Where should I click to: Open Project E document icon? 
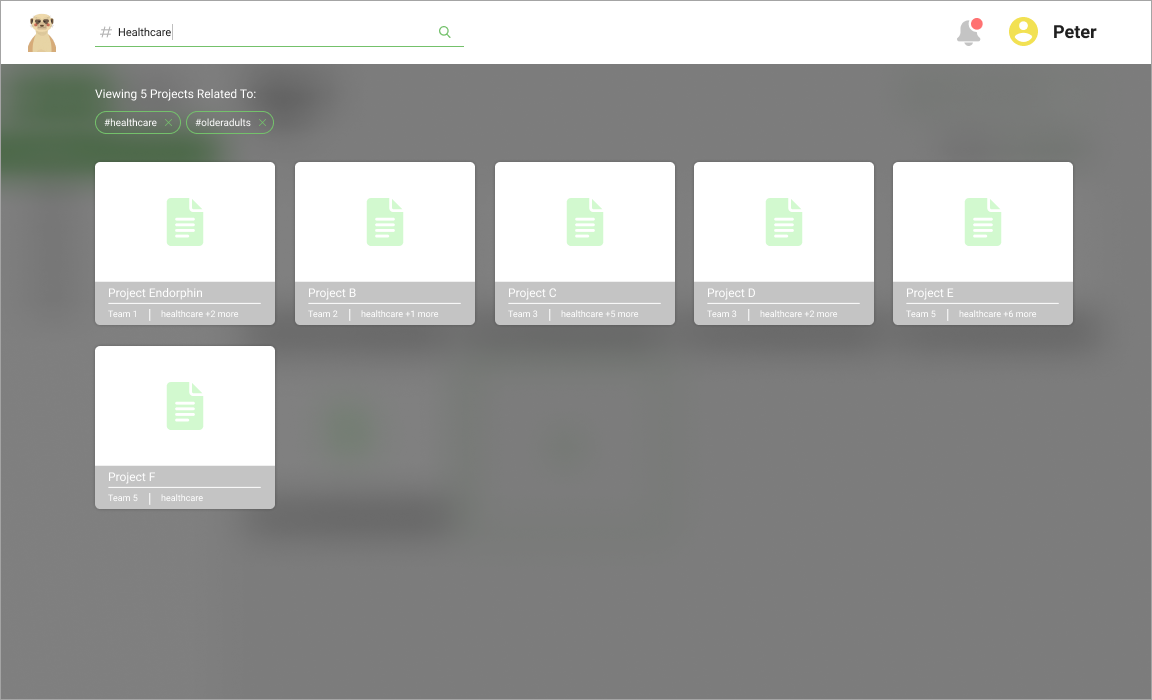983,222
